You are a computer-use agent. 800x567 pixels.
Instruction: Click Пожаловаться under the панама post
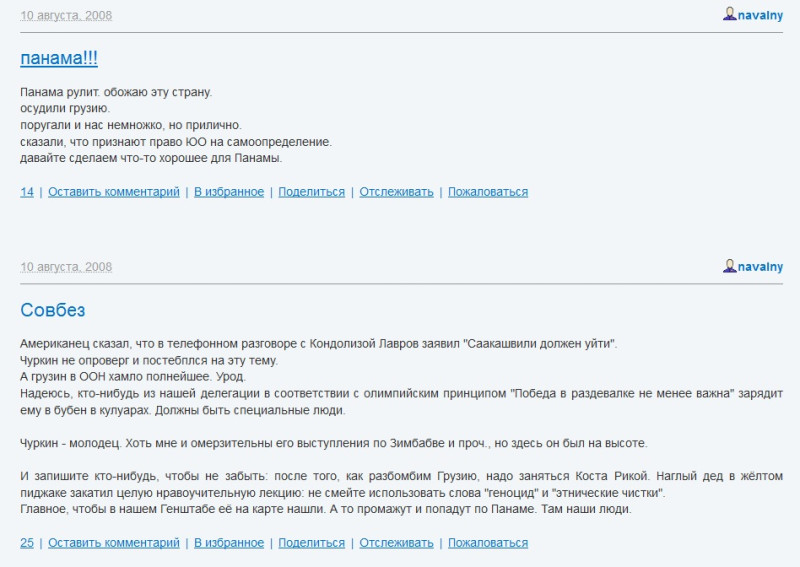[x=488, y=192]
